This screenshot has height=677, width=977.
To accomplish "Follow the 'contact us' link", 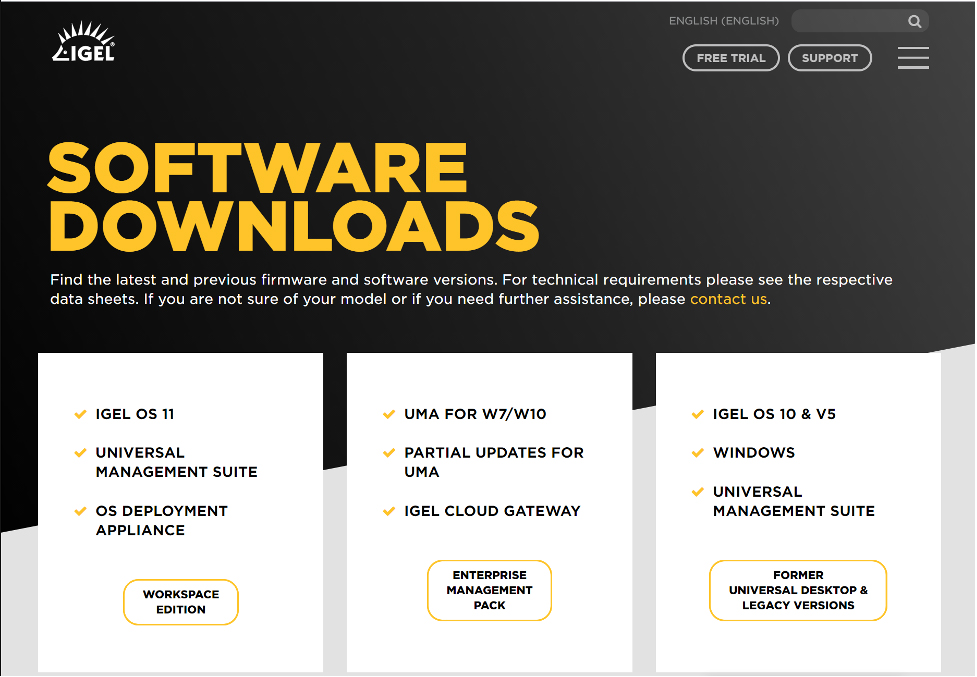I will tap(728, 299).
